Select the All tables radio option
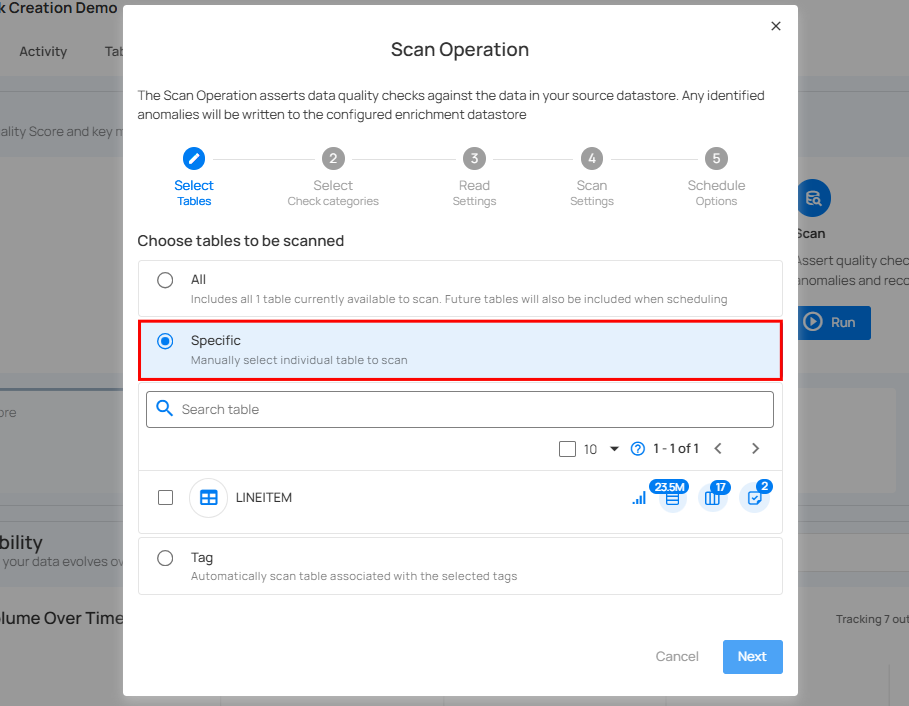This screenshot has height=706, width=909. point(165,280)
